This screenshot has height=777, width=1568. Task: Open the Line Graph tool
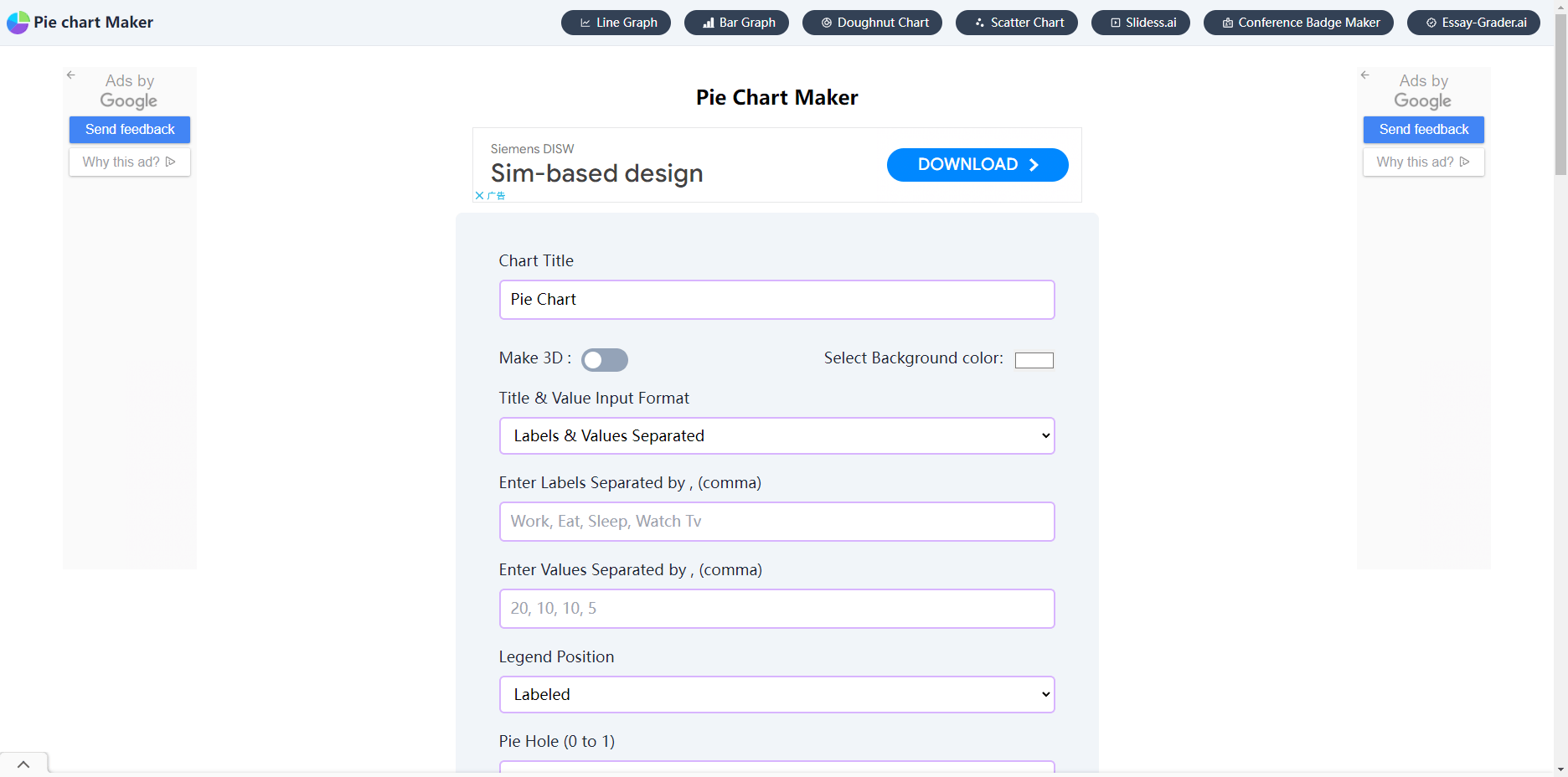616,23
